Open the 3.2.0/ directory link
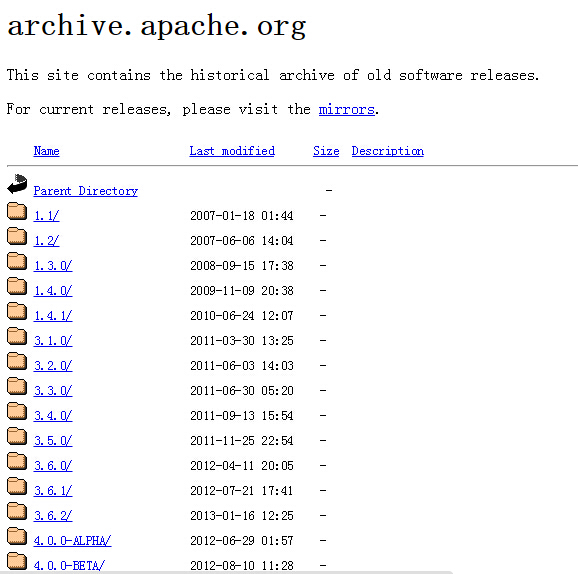Image resolution: width=578 pixels, height=574 pixels. (53, 366)
